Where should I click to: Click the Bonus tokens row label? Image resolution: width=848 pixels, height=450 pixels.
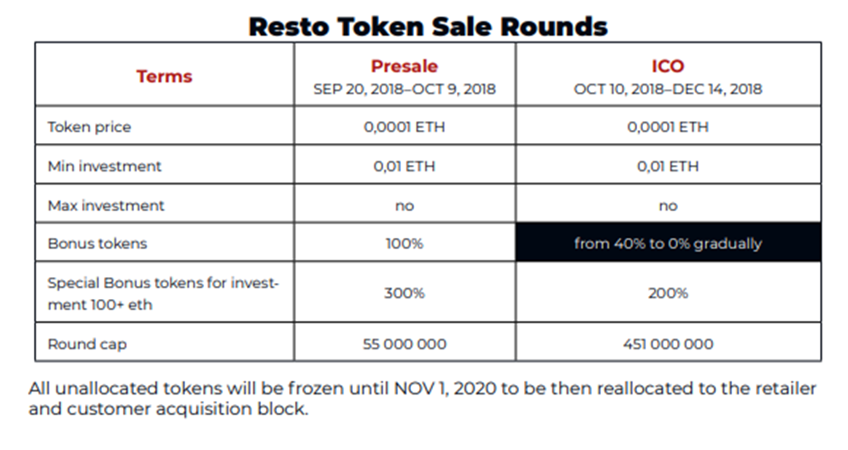(x=97, y=243)
